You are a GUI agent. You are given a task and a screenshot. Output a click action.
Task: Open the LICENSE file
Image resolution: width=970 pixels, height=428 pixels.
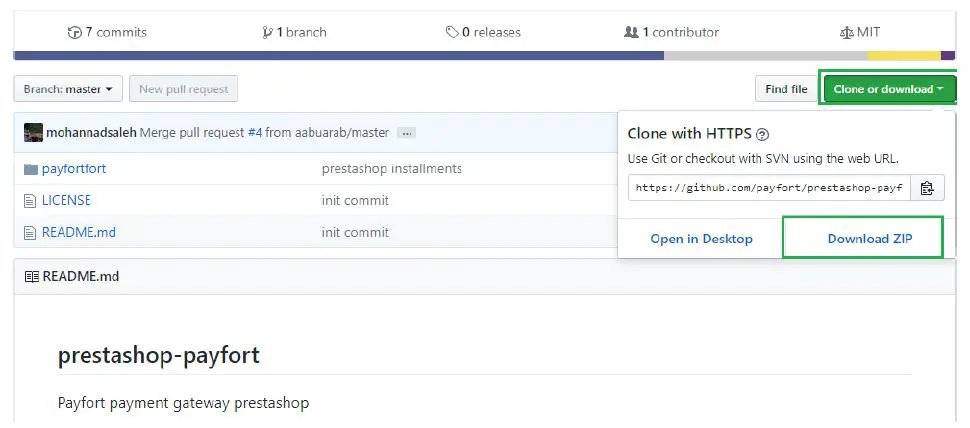click(66, 200)
